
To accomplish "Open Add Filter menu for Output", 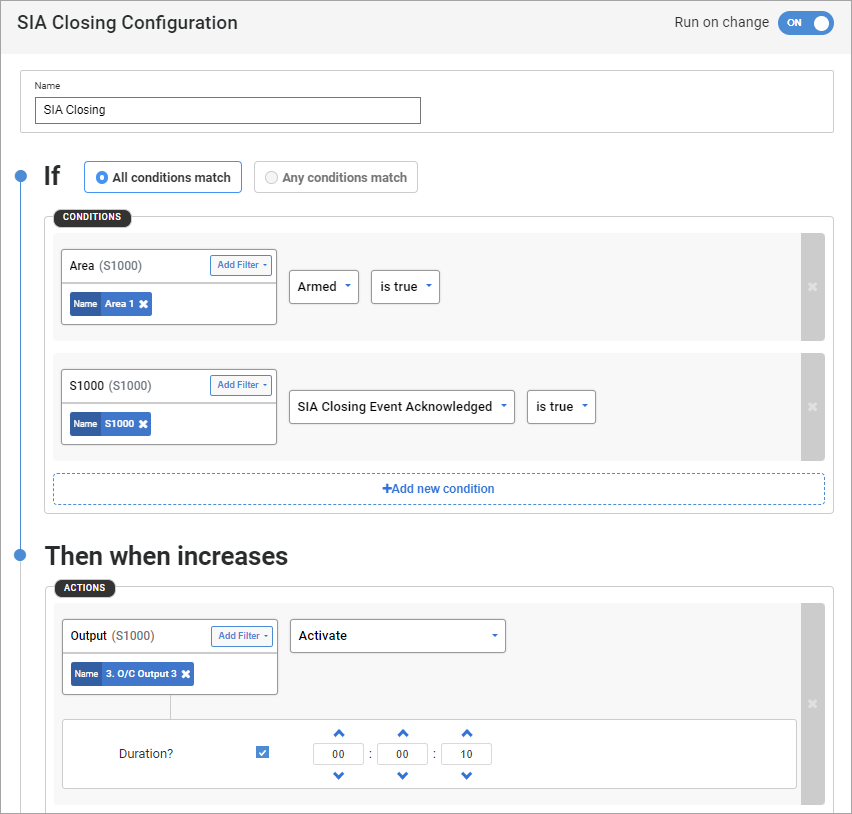I will click(x=241, y=636).
